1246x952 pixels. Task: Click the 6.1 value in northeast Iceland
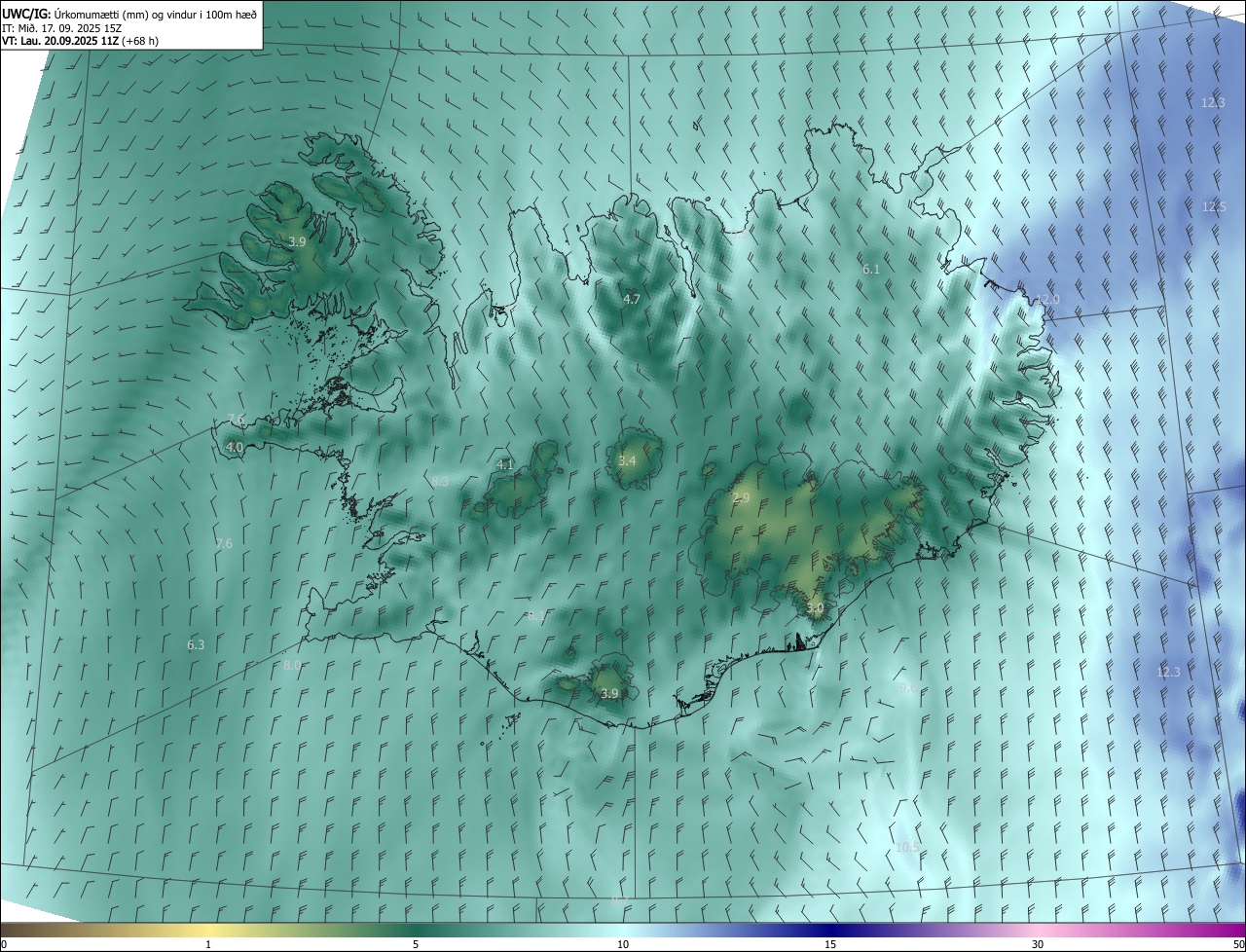click(x=871, y=269)
